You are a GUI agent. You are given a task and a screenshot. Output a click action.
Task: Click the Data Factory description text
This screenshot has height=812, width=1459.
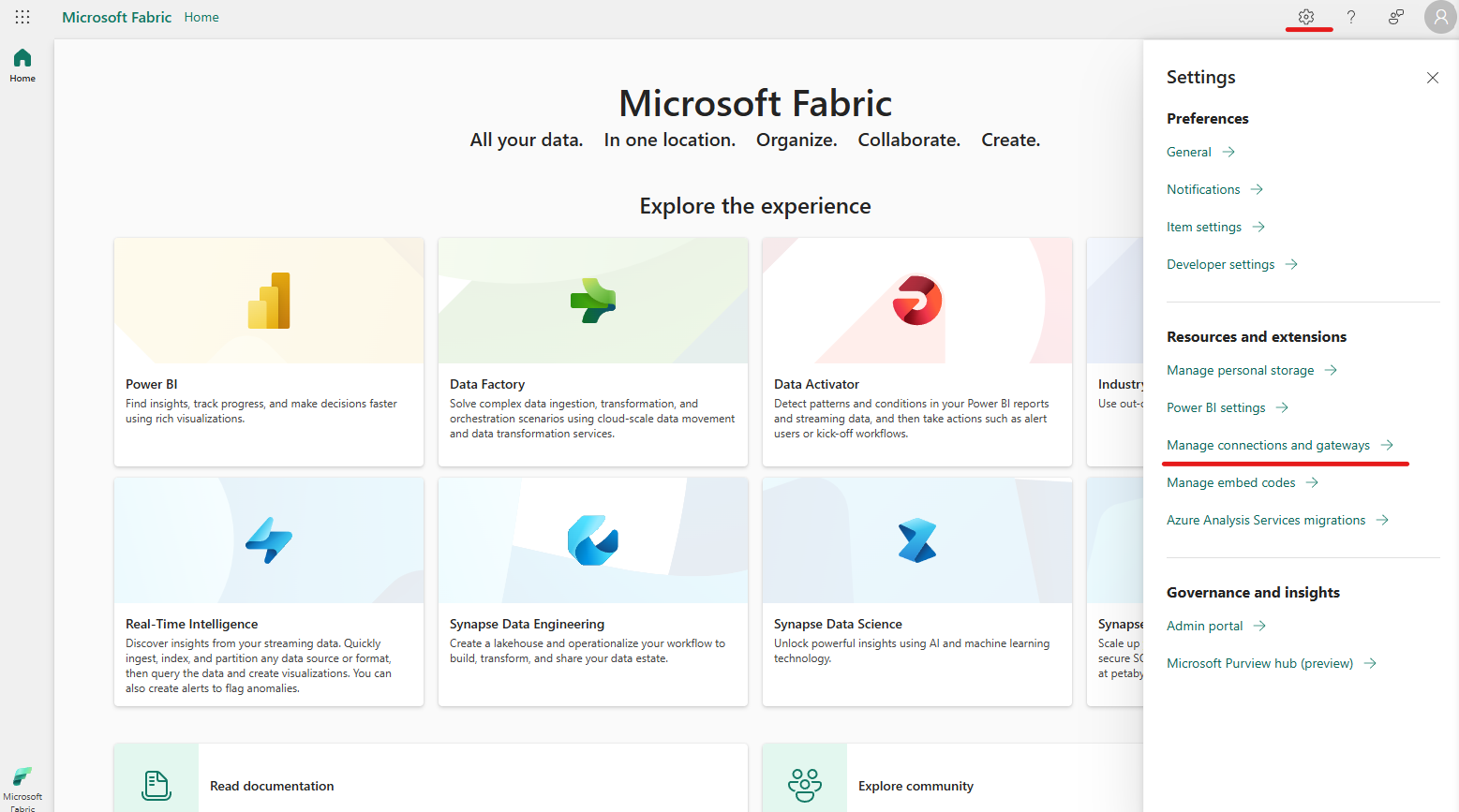(592, 419)
